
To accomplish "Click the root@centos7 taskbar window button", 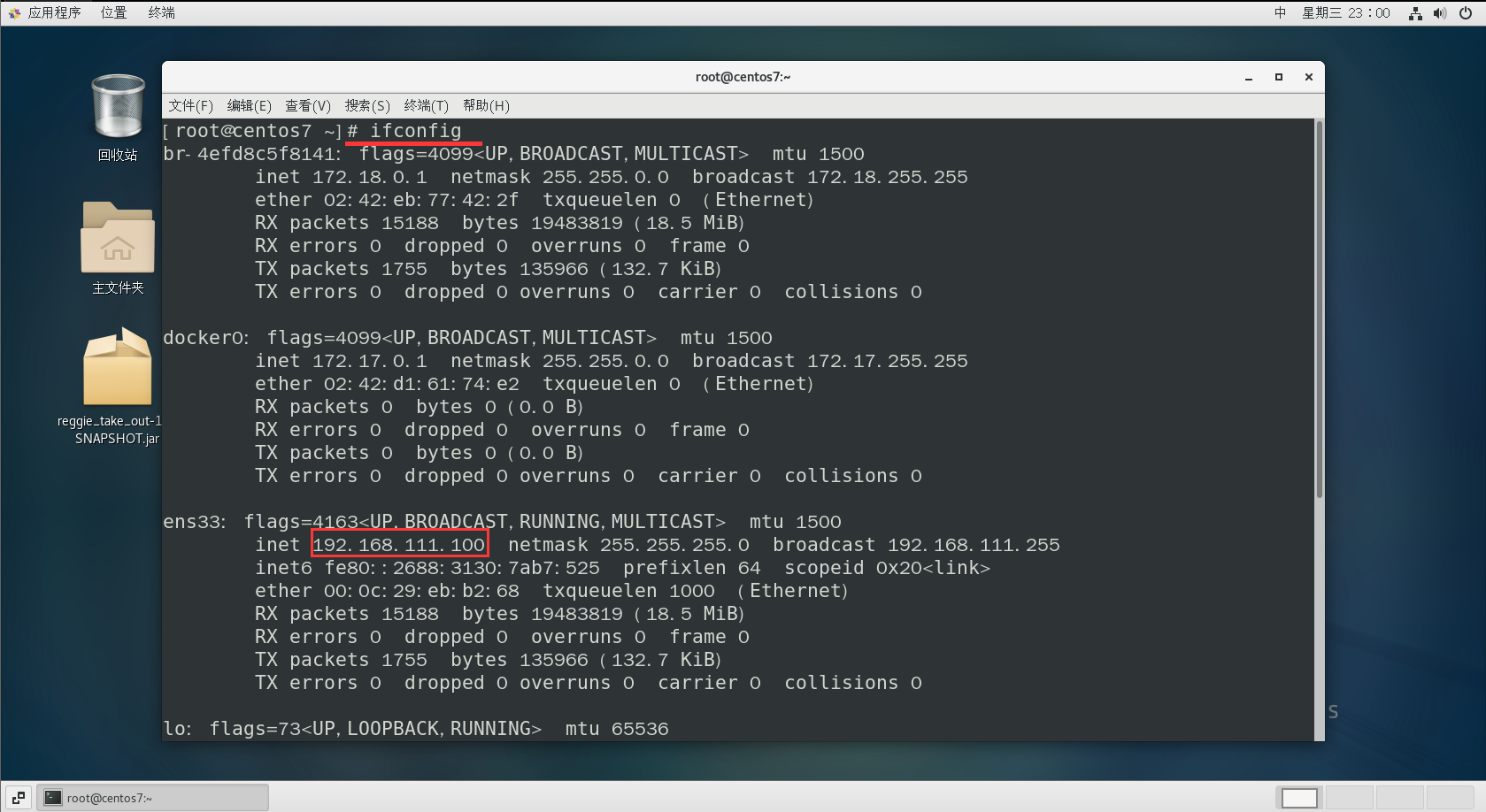I will 152,798.
